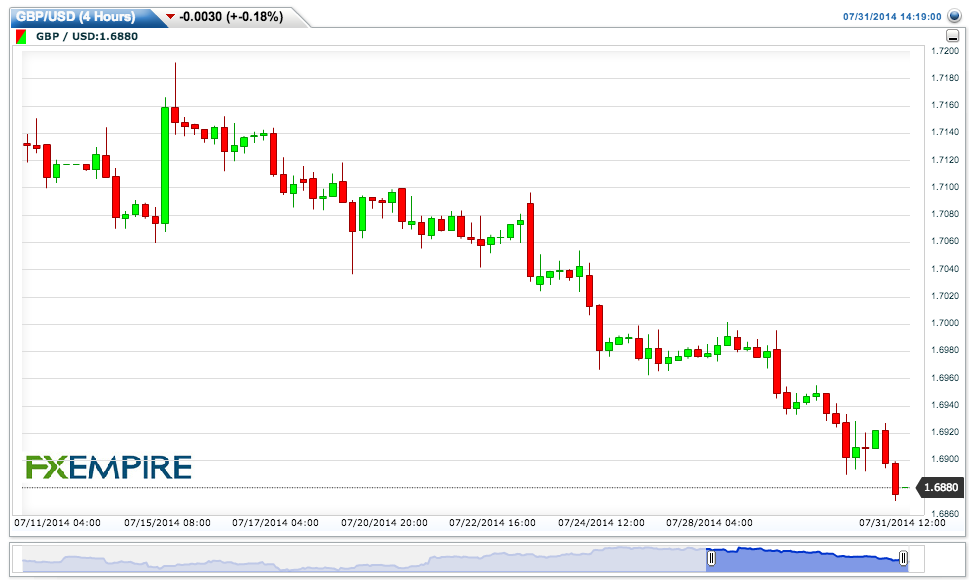
Task: Click the -0.0030 (+-0.18%) change value
Action: click(x=231, y=17)
